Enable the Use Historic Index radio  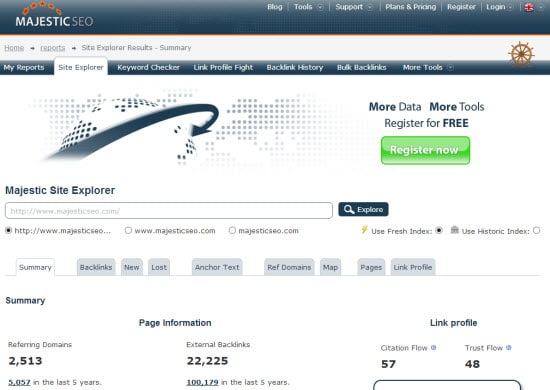point(536,230)
